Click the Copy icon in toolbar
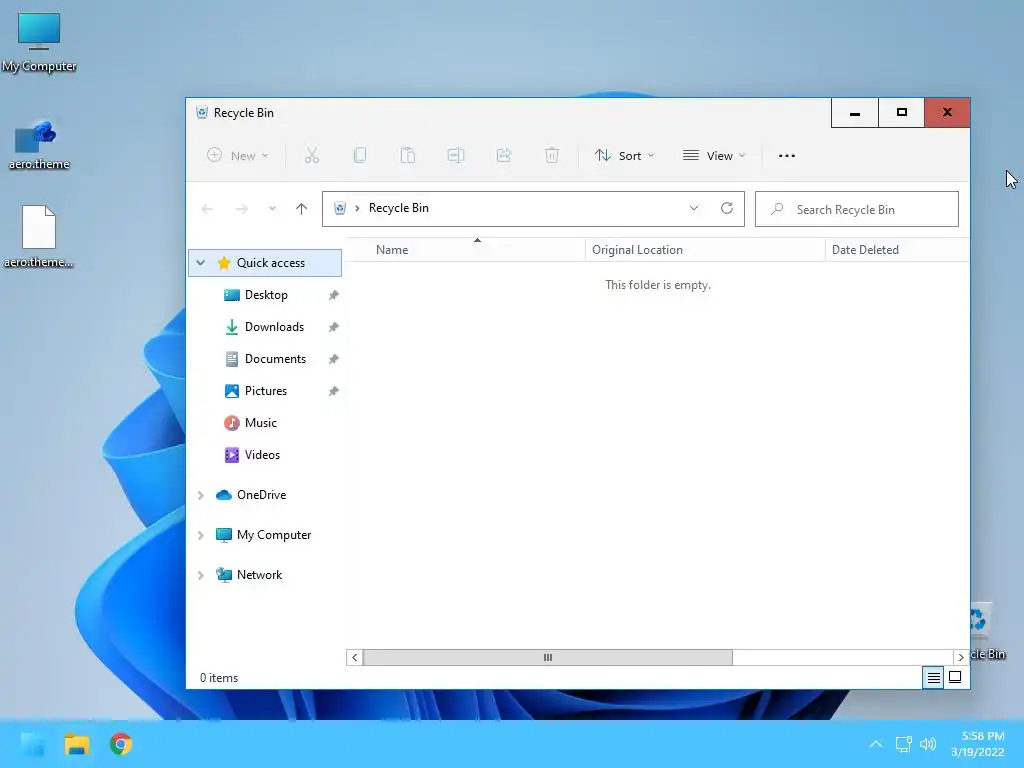 (360, 155)
